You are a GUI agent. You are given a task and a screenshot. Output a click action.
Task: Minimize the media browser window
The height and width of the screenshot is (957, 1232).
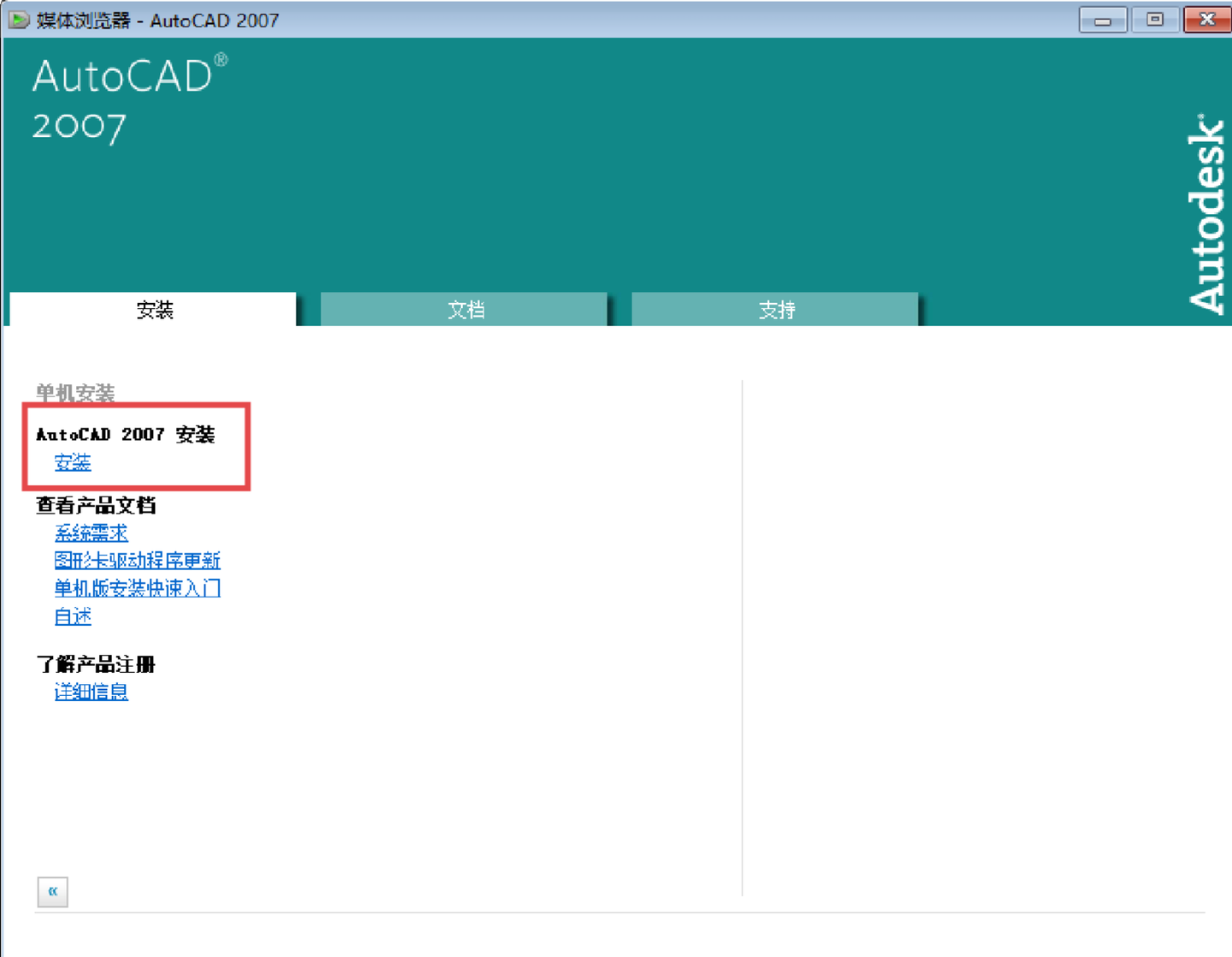click(x=1102, y=19)
